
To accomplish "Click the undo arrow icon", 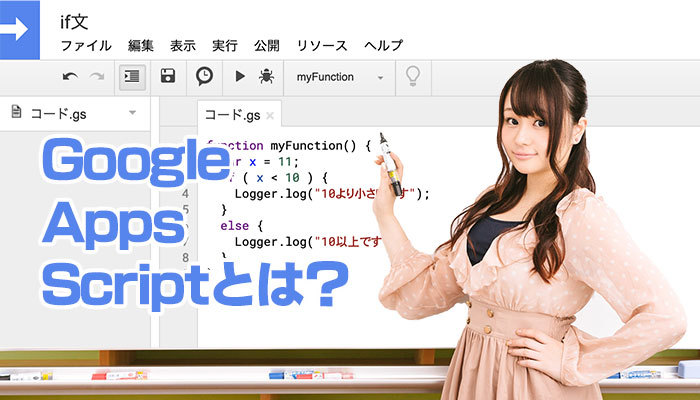I will point(70,76).
